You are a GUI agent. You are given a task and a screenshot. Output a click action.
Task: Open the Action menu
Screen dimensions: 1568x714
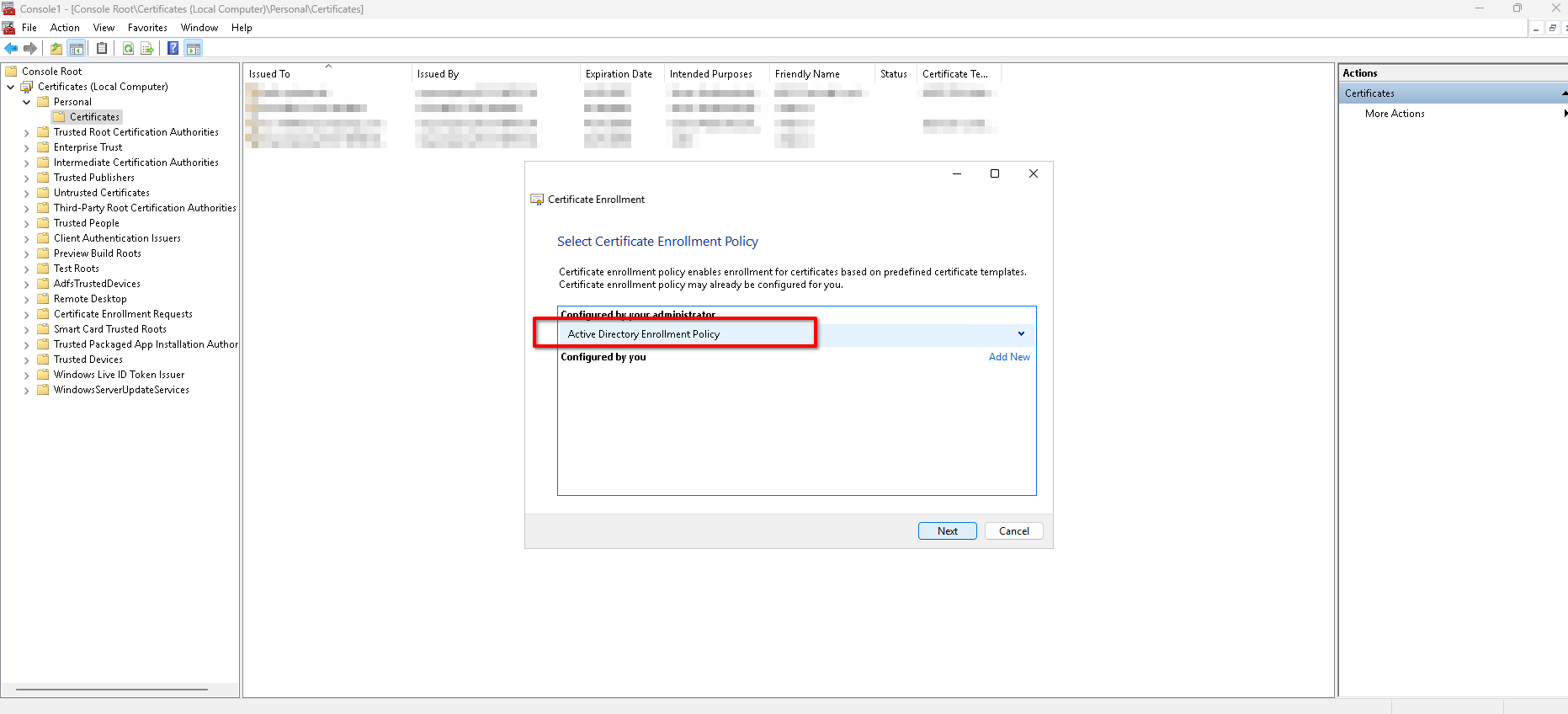click(x=65, y=28)
